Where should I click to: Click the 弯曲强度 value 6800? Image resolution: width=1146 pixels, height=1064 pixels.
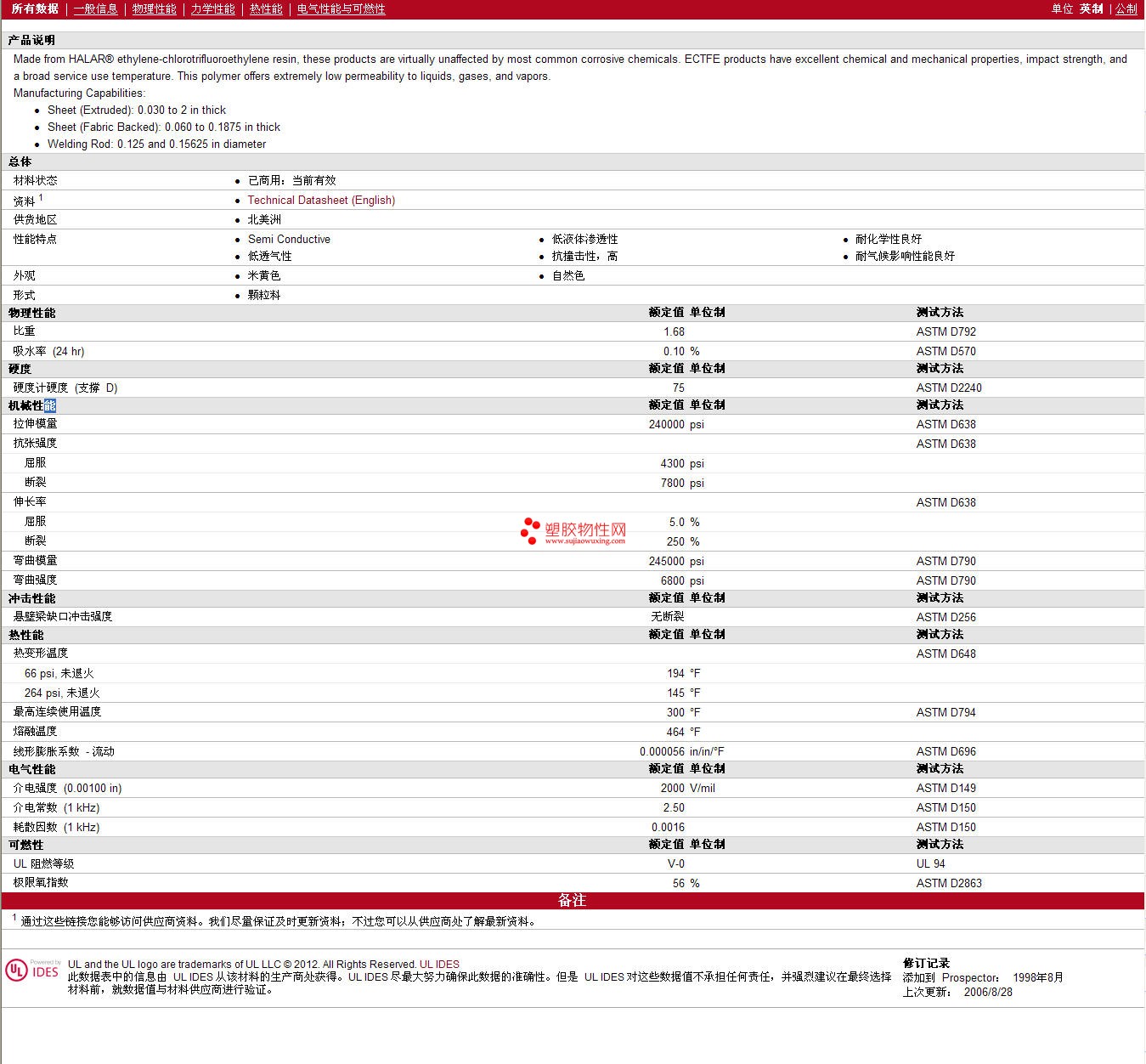pyautogui.click(x=672, y=580)
